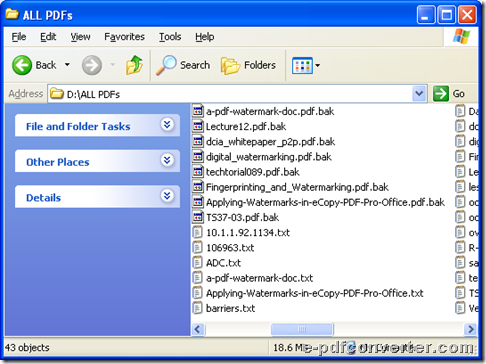Open the Help menu
This screenshot has height=364, width=486.
click(204, 37)
